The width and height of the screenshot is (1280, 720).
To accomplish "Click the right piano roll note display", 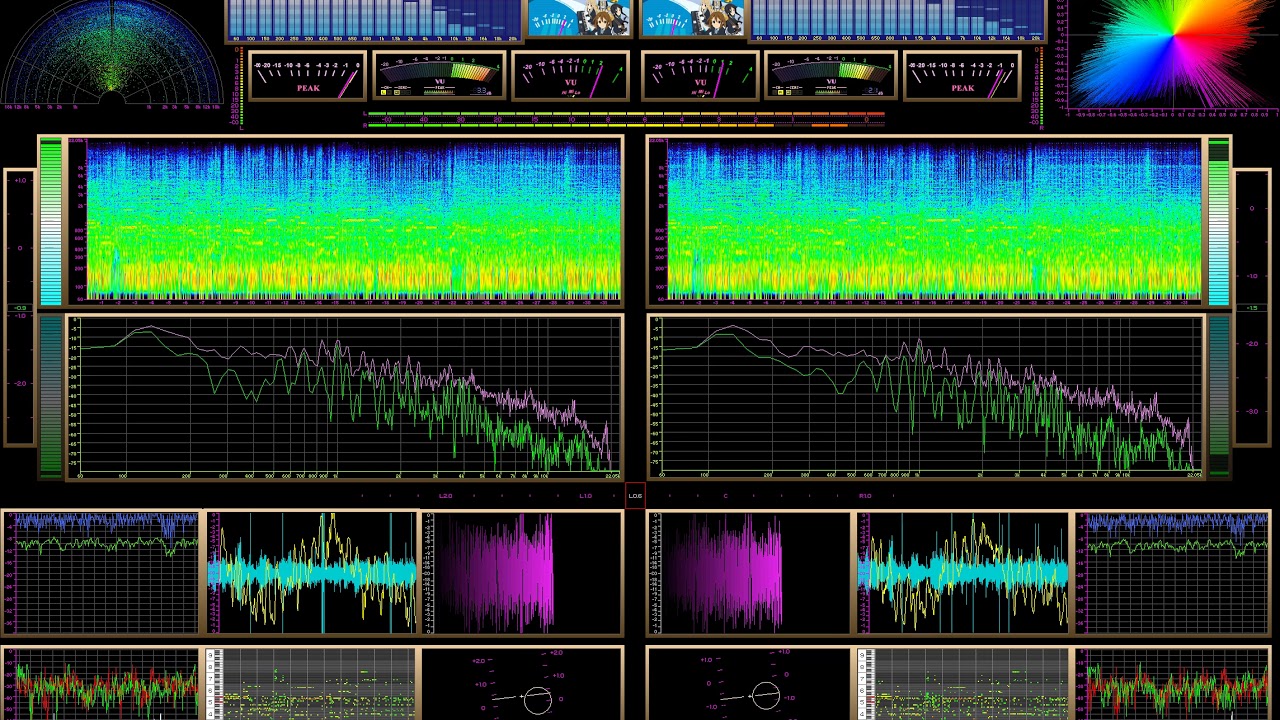I will pyautogui.click(x=963, y=684).
